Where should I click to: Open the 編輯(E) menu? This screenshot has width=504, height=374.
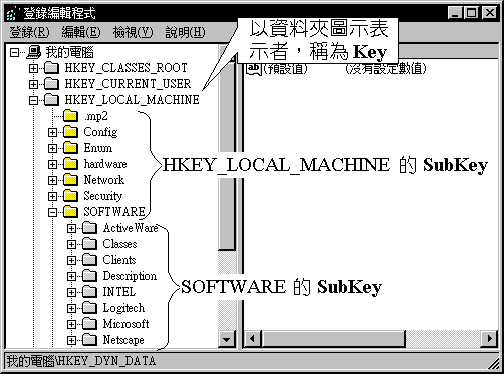point(81,32)
